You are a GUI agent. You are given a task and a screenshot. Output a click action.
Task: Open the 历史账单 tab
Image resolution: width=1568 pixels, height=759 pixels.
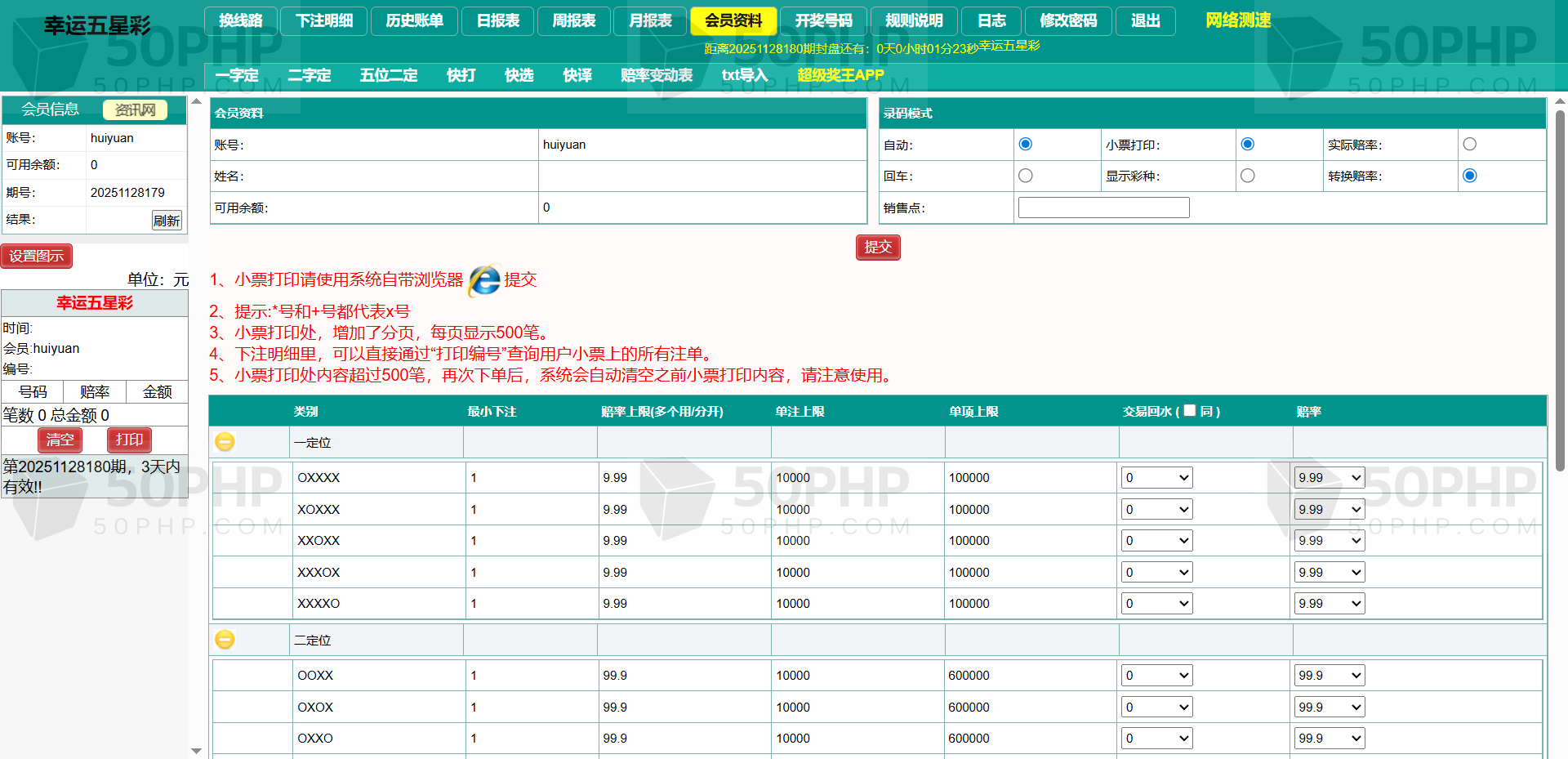[x=414, y=20]
